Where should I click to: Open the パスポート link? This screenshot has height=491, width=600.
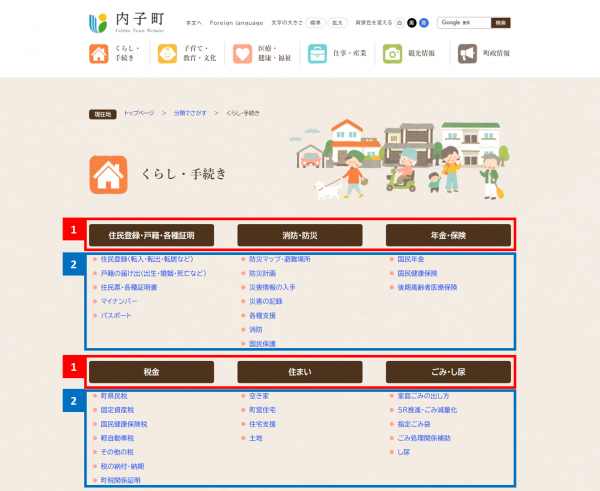pyautogui.click(x=116, y=316)
